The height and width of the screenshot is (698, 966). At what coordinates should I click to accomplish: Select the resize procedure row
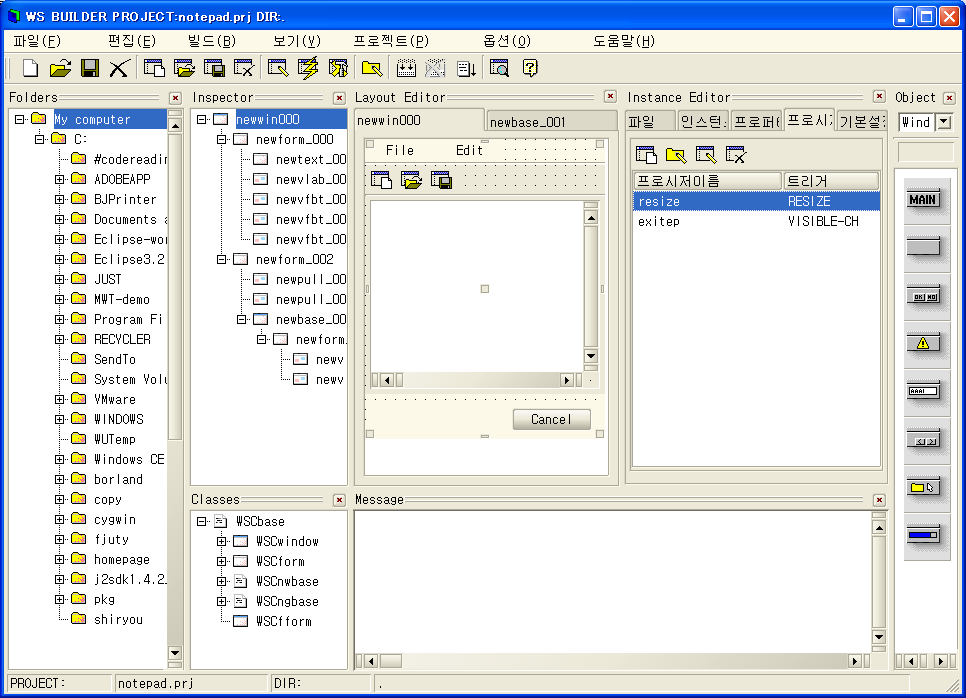[757, 201]
